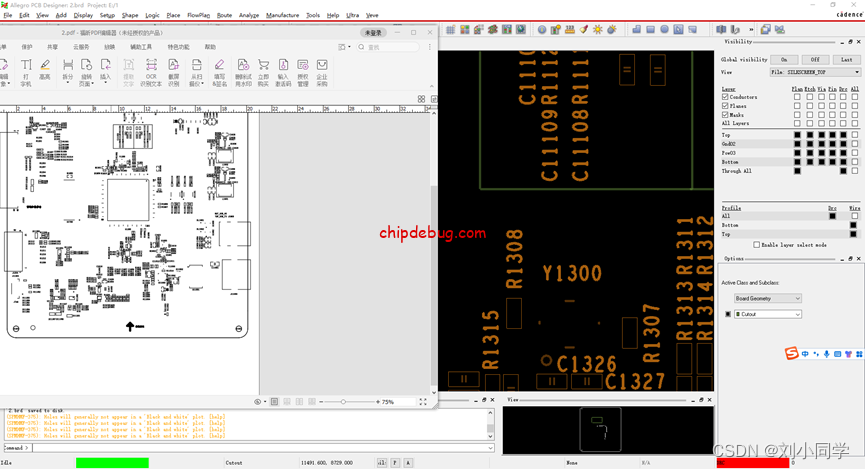Screen dimensions: 865x469
Task: Enable layer select mode checkbox
Action: tap(756, 244)
